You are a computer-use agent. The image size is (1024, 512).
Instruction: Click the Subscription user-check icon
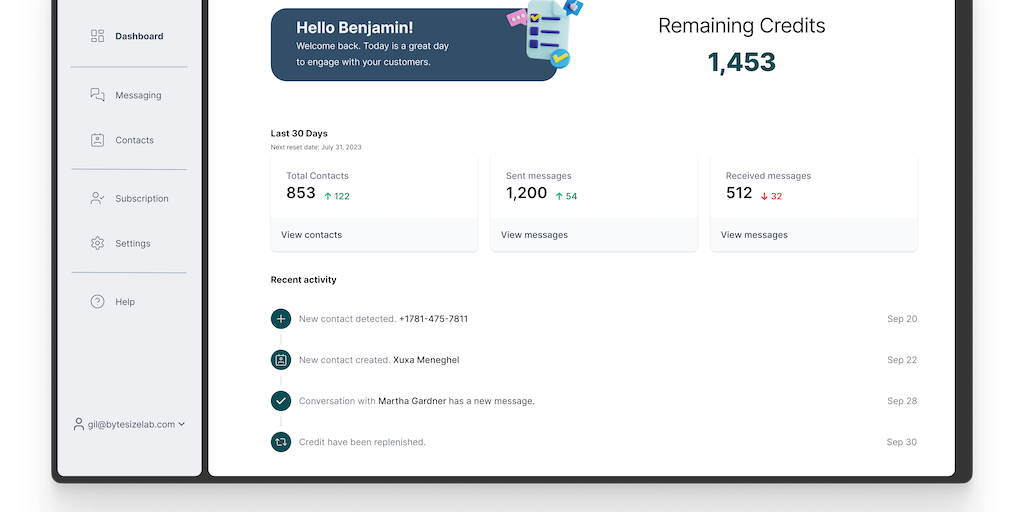pos(97,198)
